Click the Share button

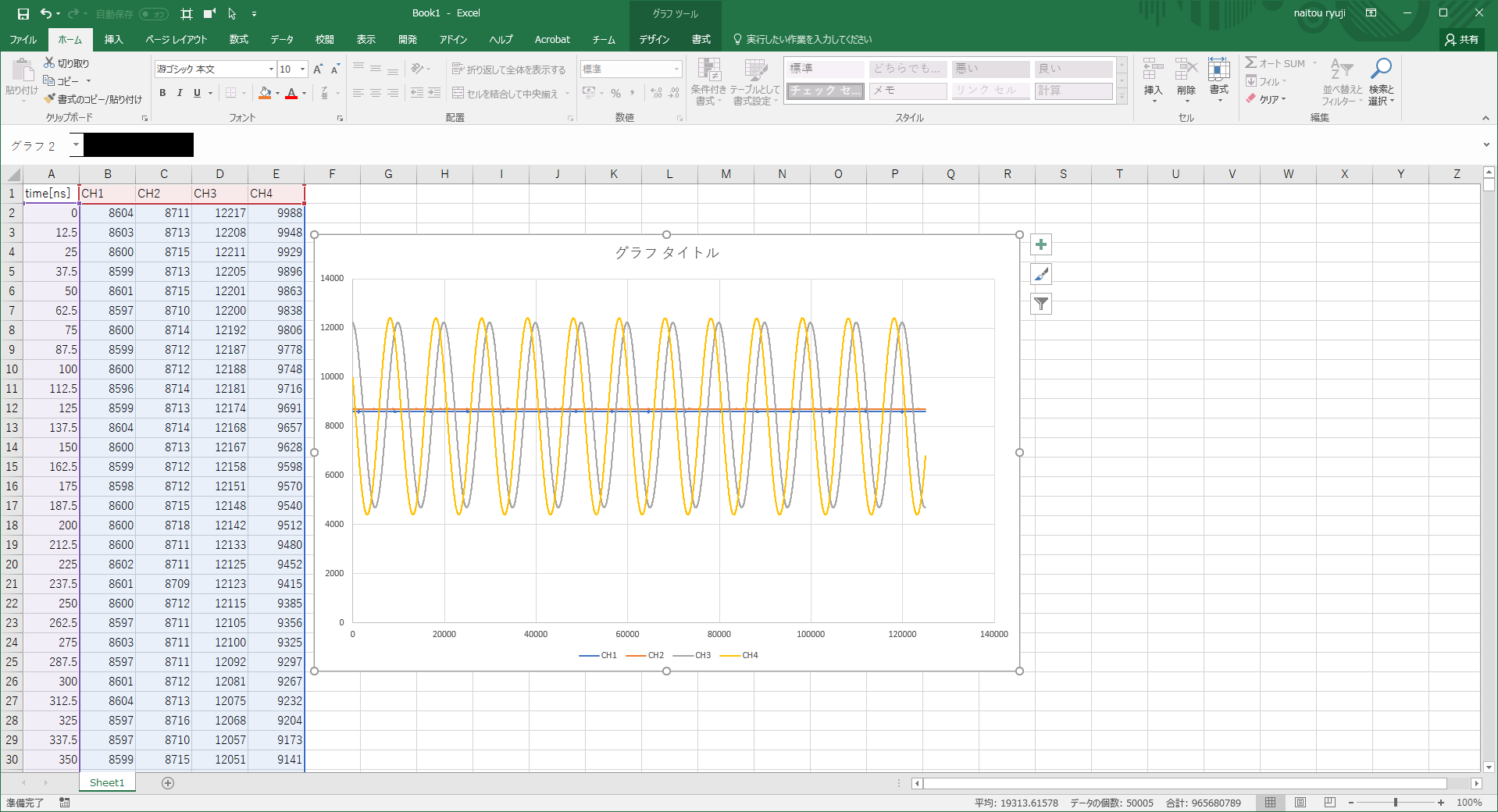click(1461, 39)
